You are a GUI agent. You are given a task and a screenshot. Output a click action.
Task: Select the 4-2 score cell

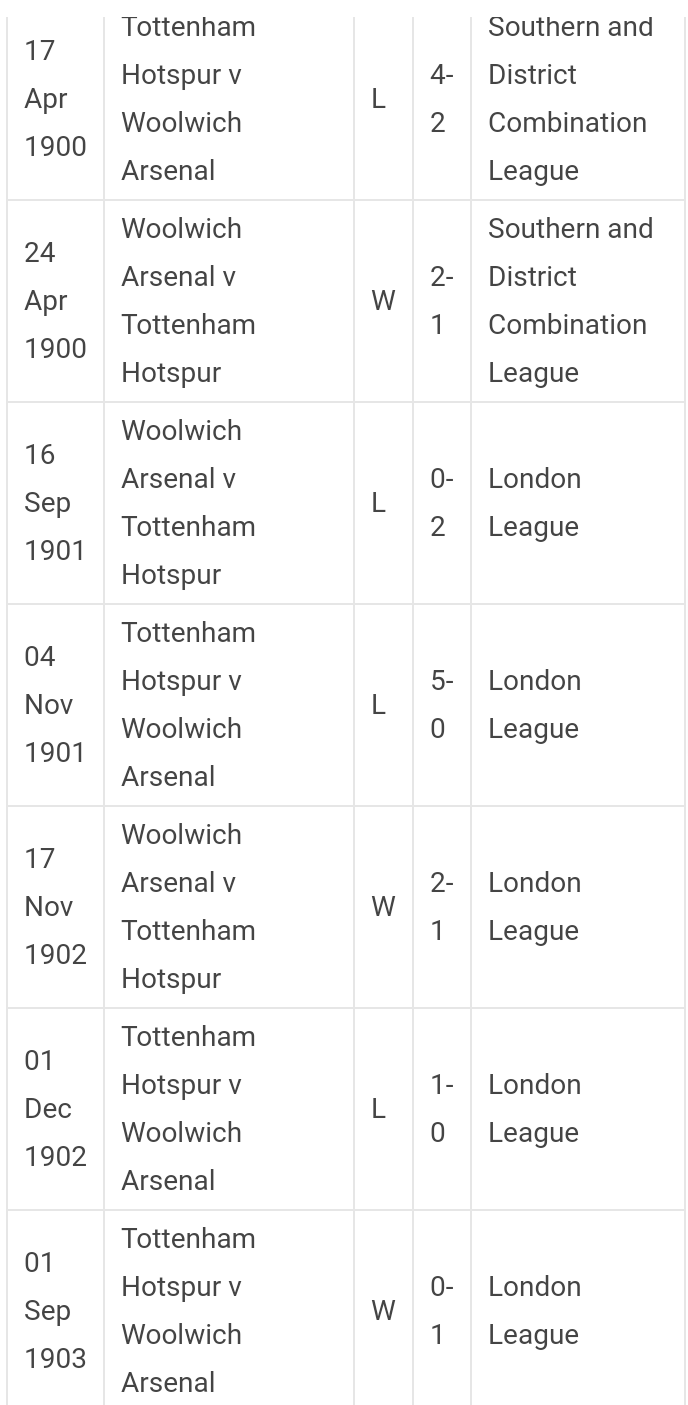441,99
